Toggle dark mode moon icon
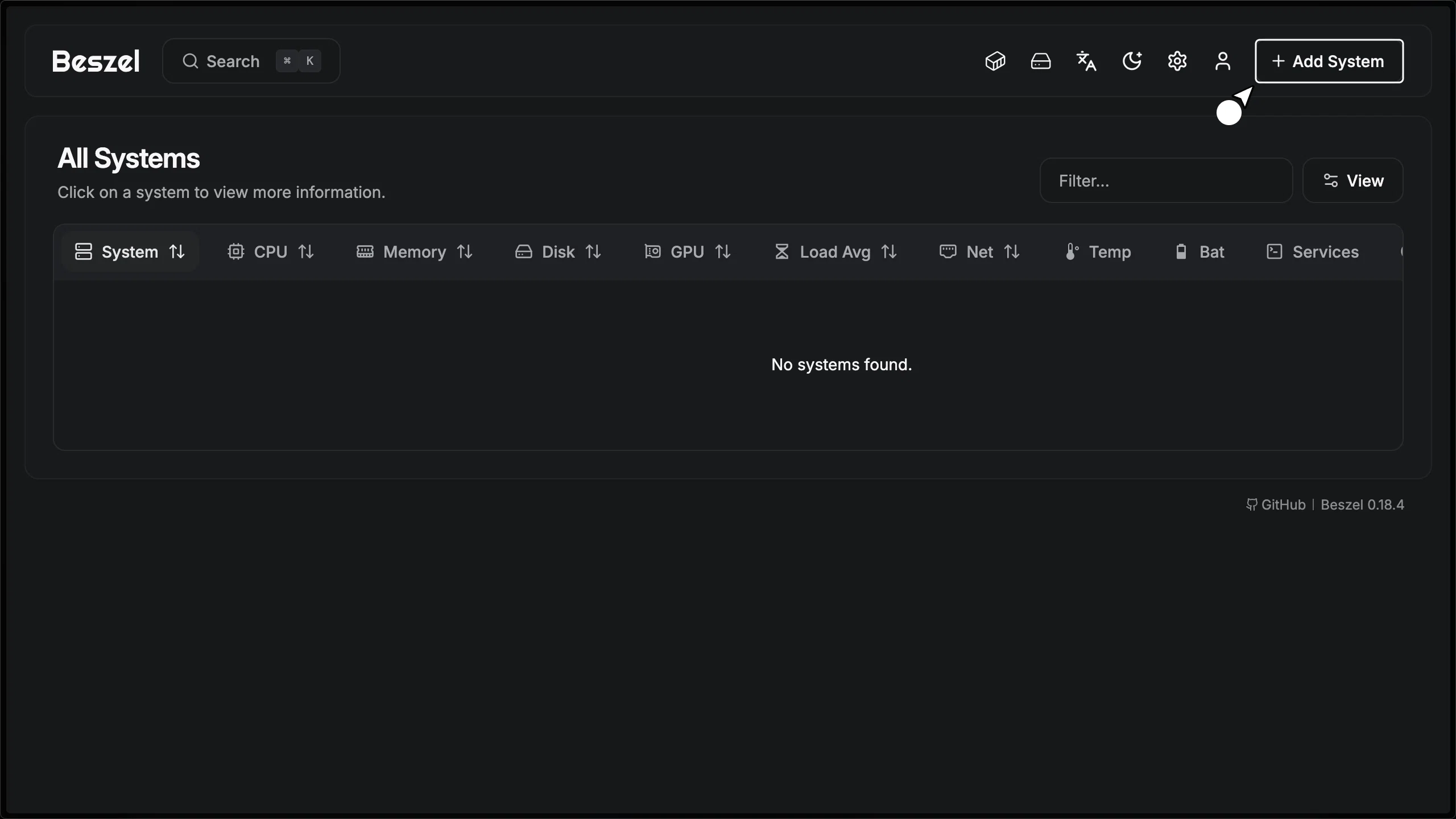The image size is (1456, 819). tap(1132, 61)
